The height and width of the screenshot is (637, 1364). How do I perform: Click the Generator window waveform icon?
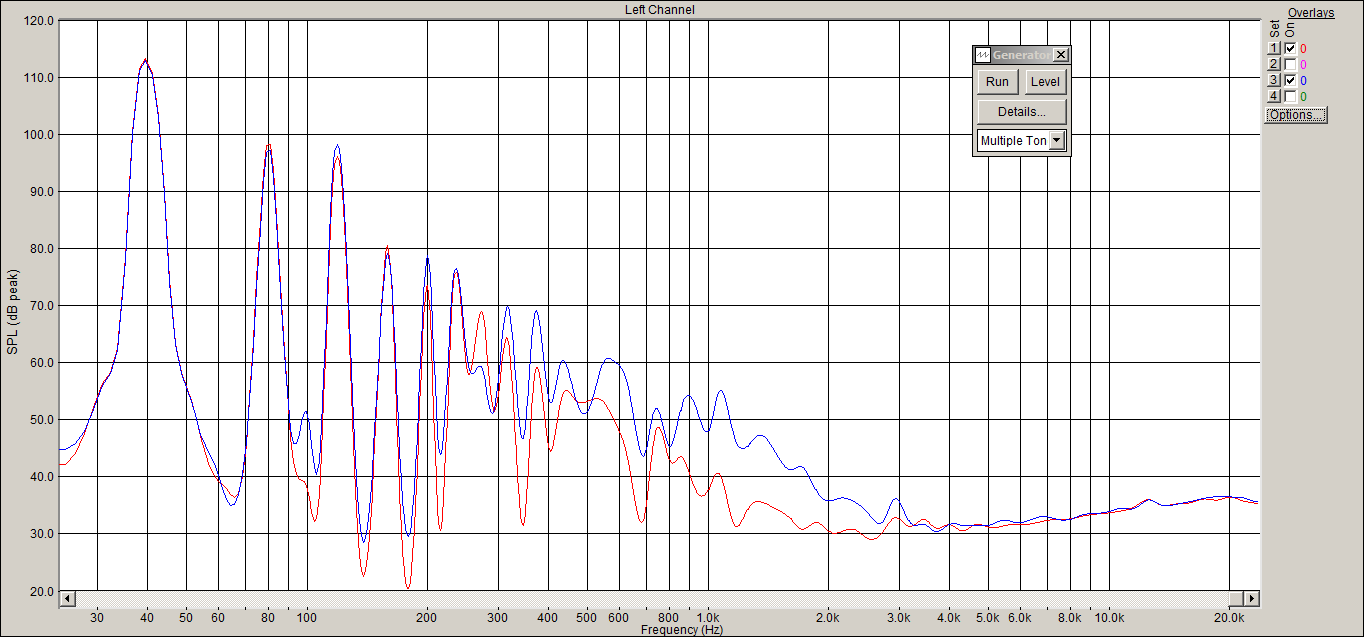tap(983, 55)
